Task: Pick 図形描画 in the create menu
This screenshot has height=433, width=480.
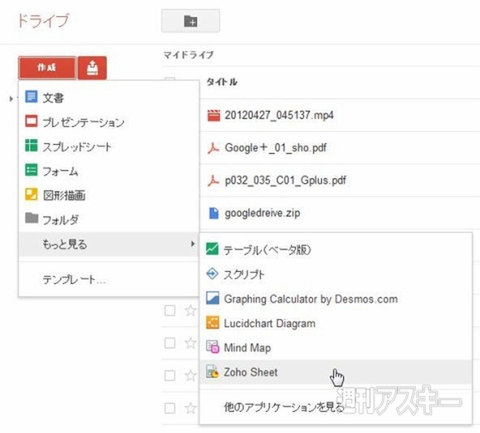Action: (x=109, y=195)
